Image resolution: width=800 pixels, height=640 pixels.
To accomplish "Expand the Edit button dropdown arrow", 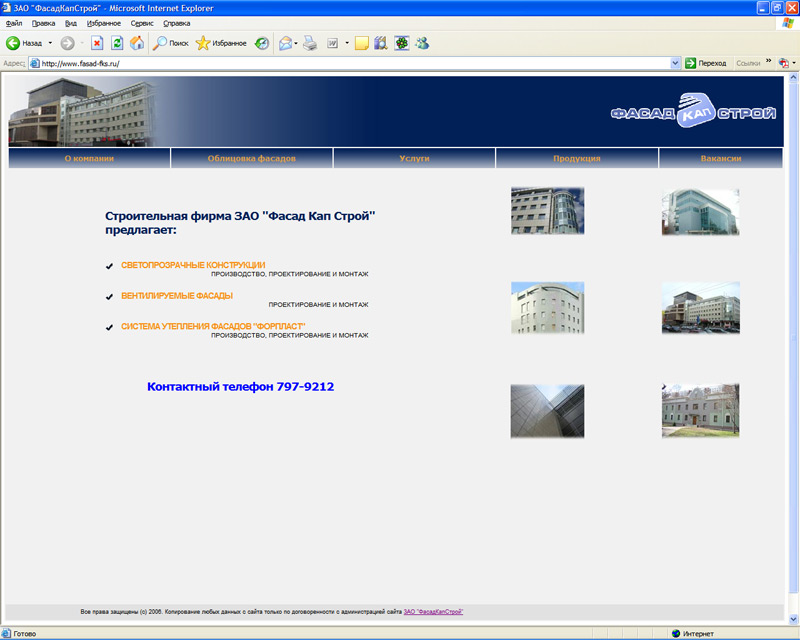I will click(x=347, y=43).
